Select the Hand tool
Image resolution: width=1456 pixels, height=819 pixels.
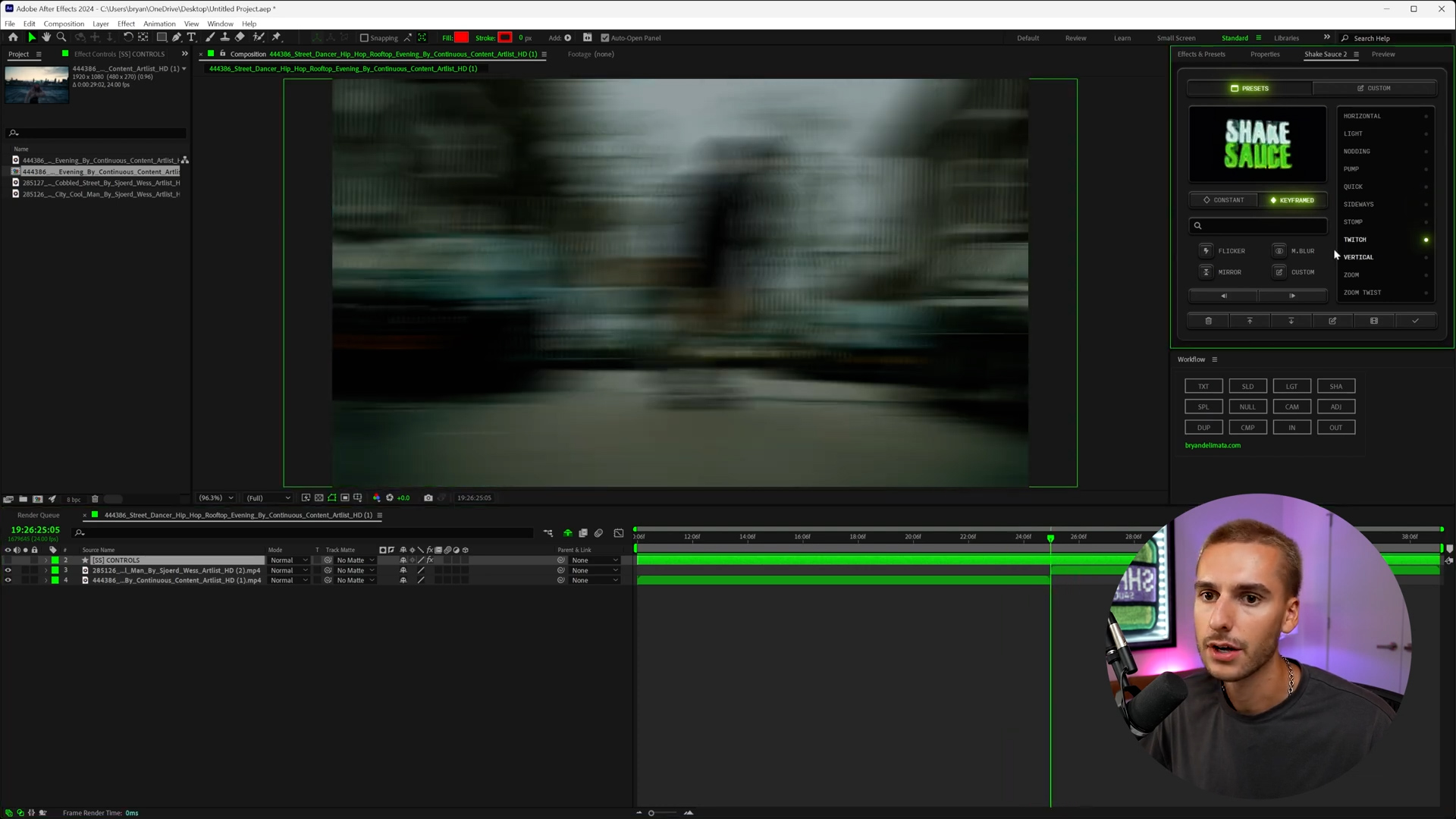[46, 37]
